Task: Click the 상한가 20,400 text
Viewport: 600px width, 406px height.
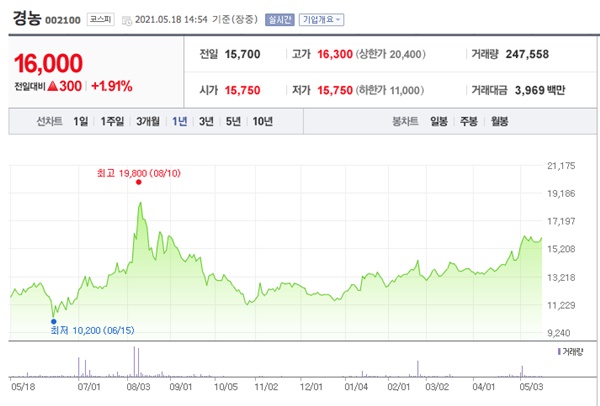Action: (391, 54)
